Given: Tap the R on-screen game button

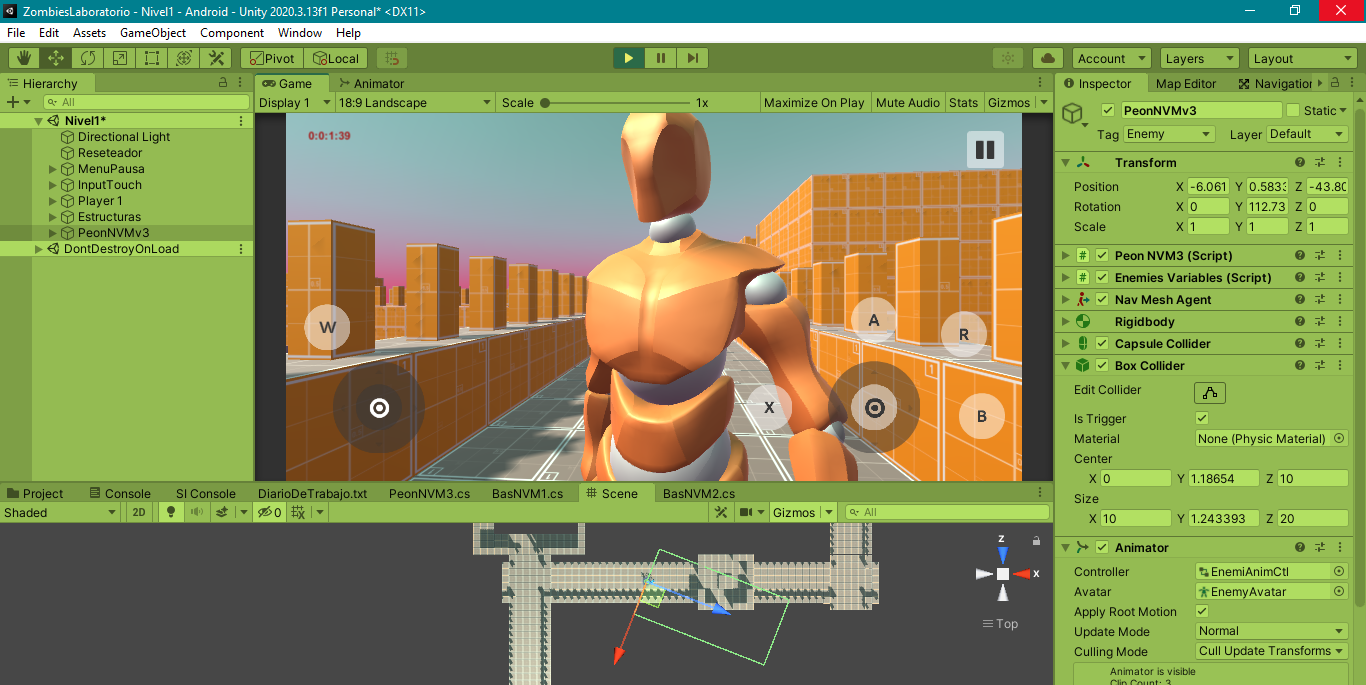Looking at the screenshot, I should click(x=964, y=334).
